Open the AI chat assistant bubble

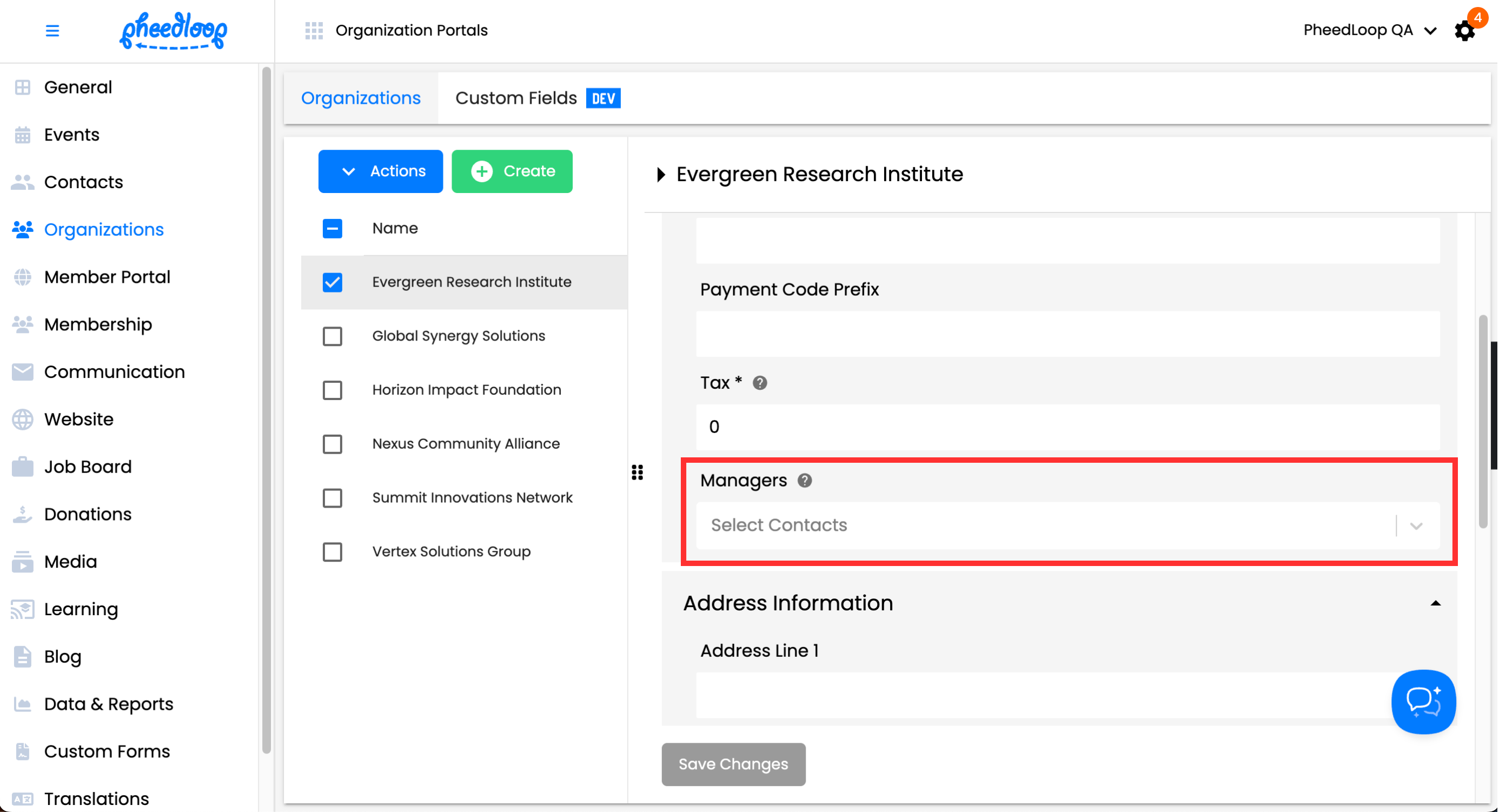pos(1423,702)
